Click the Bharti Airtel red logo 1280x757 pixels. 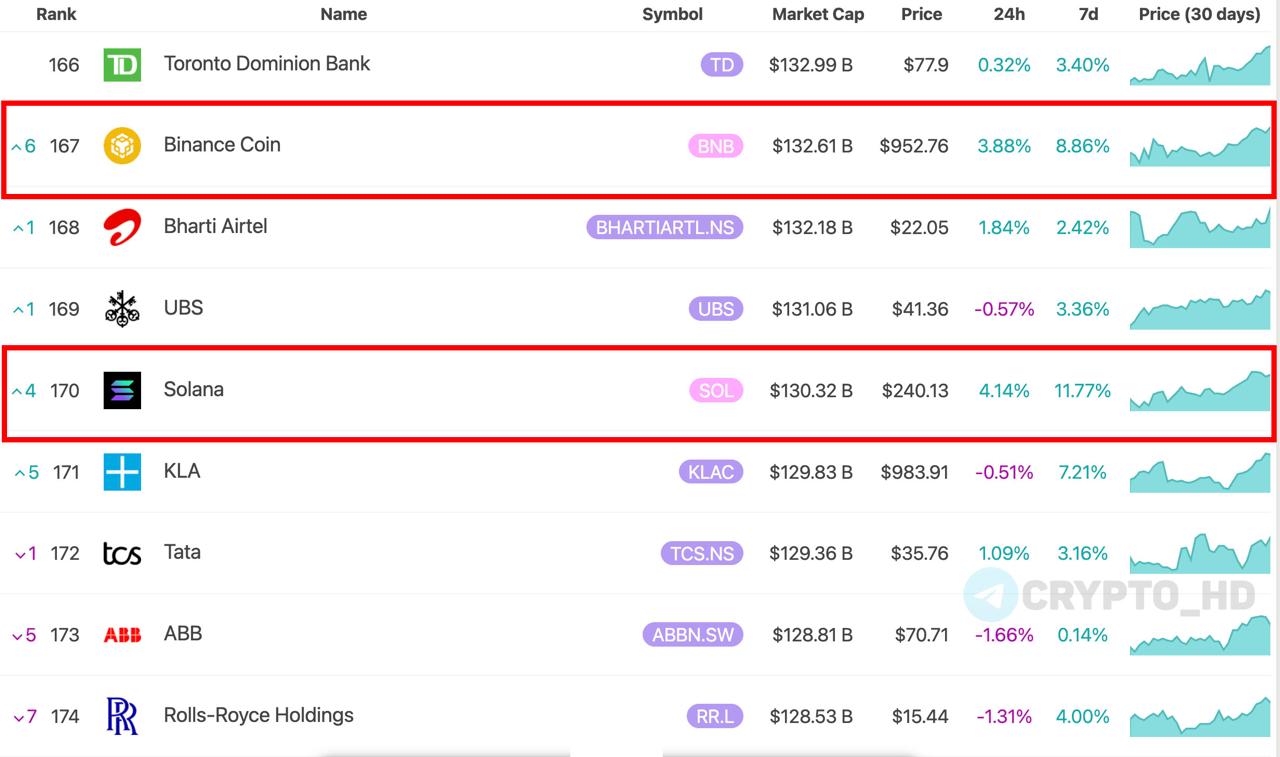[x=122, y=228]
